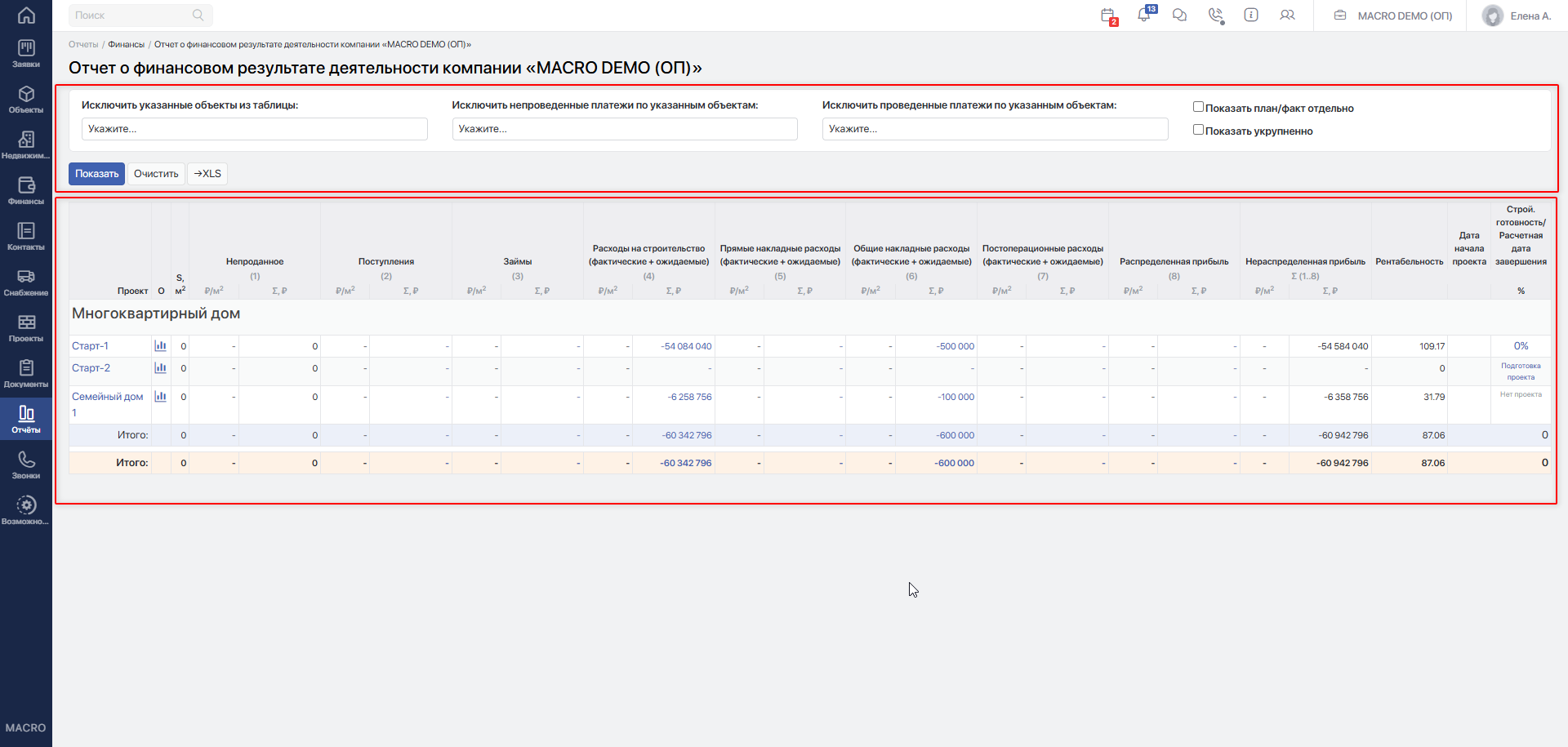
Task: Open chart icon for Старт-1 row
Action: 160,346
